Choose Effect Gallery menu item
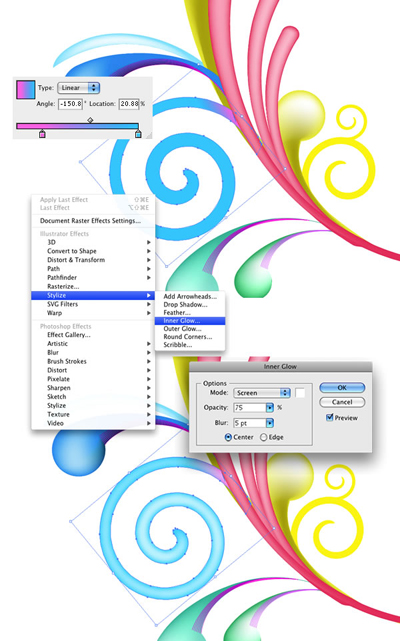This screenshot has width=400, height=641. tap(93, 335)
